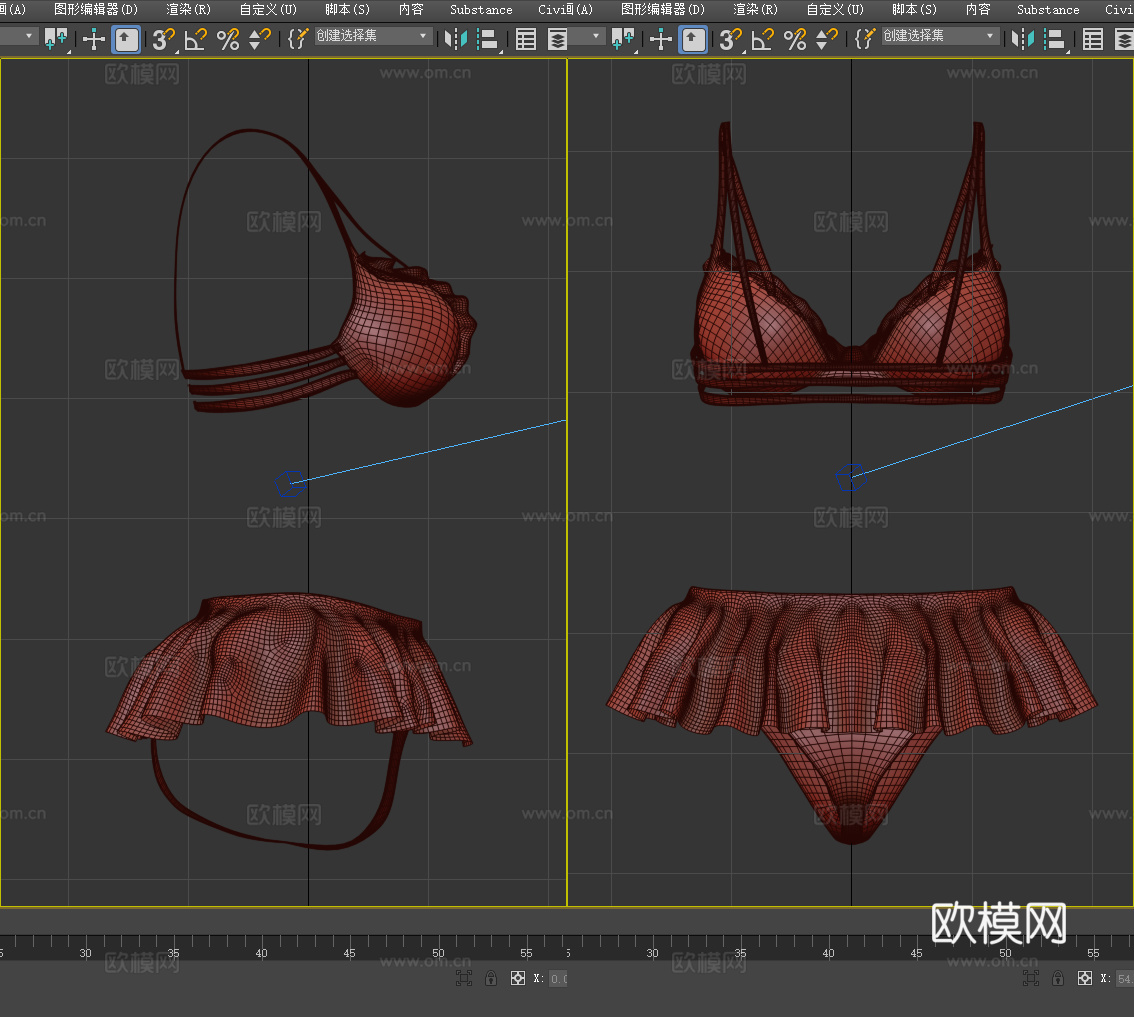1134x1017 pixels.
Task: Toggle Keyboard Shortcut Override button, right toolbar
Action: (693, 39)
